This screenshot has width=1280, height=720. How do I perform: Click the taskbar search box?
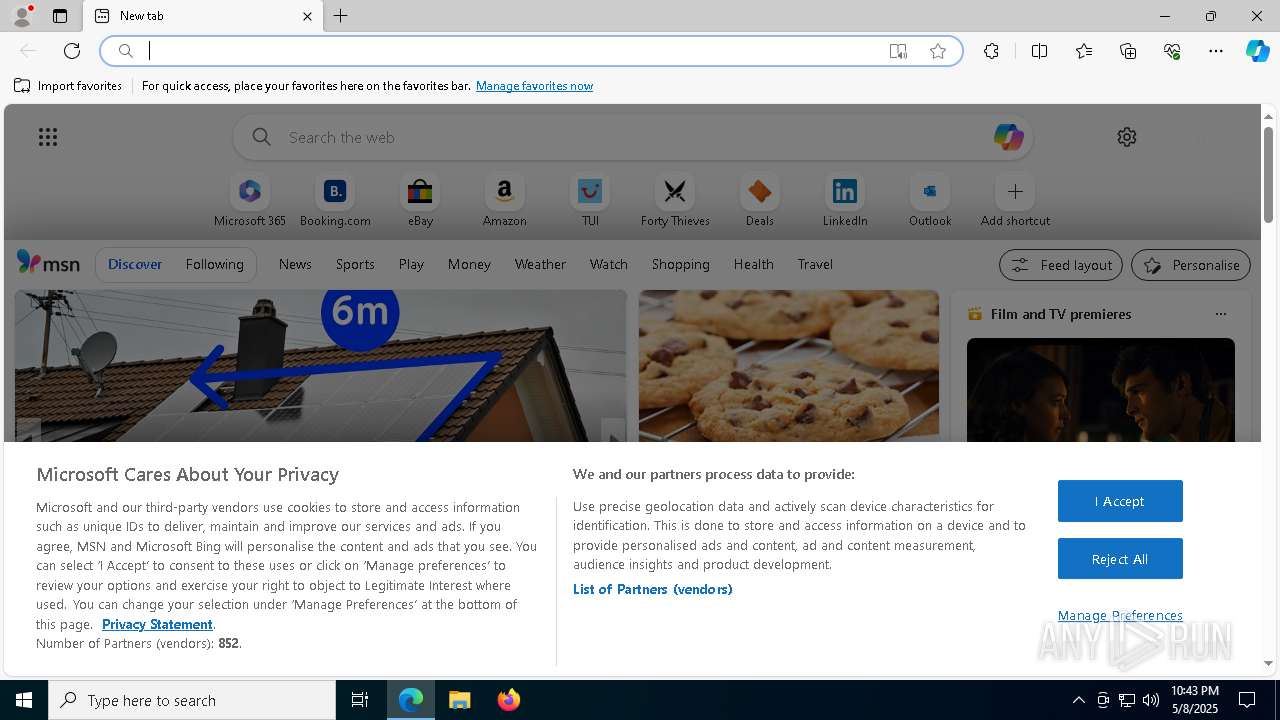point(192,700)
